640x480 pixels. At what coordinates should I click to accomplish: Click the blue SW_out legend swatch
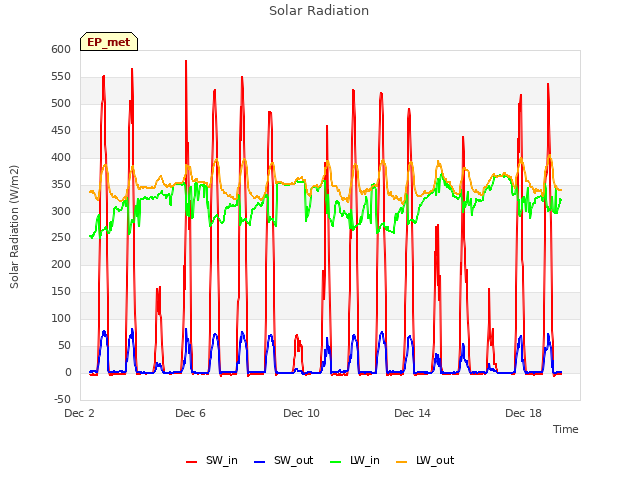coord(260,462)
